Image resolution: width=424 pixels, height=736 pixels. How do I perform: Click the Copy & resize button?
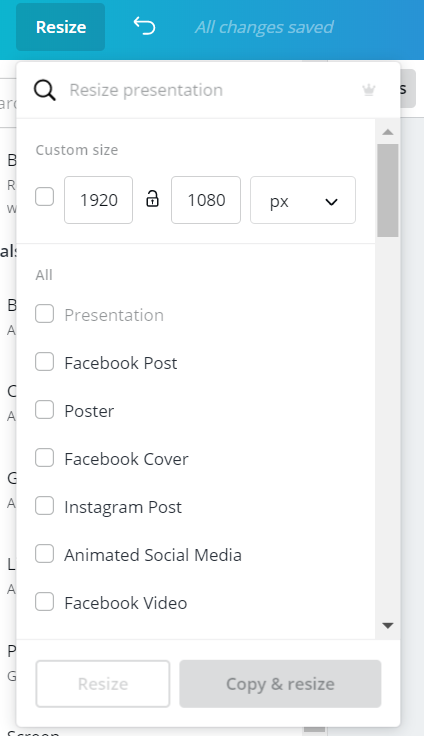pos(280,684)
